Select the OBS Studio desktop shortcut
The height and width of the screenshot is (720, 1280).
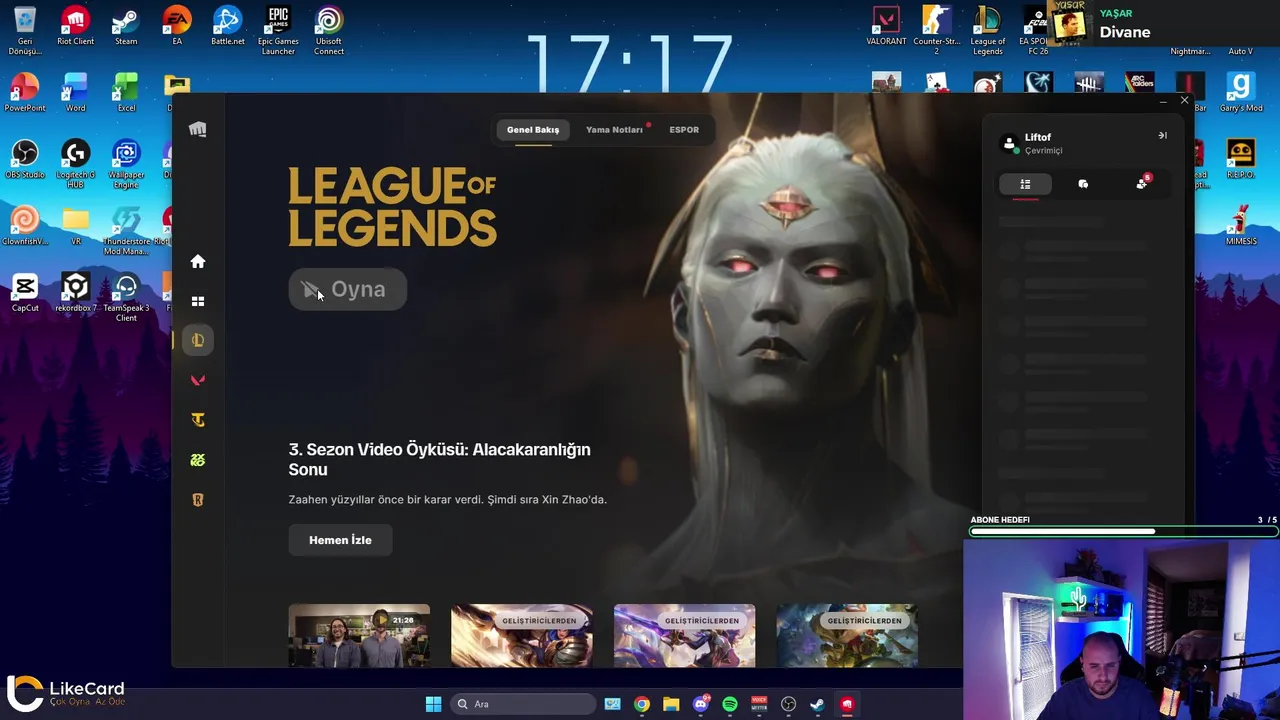(x=25, y=159)
